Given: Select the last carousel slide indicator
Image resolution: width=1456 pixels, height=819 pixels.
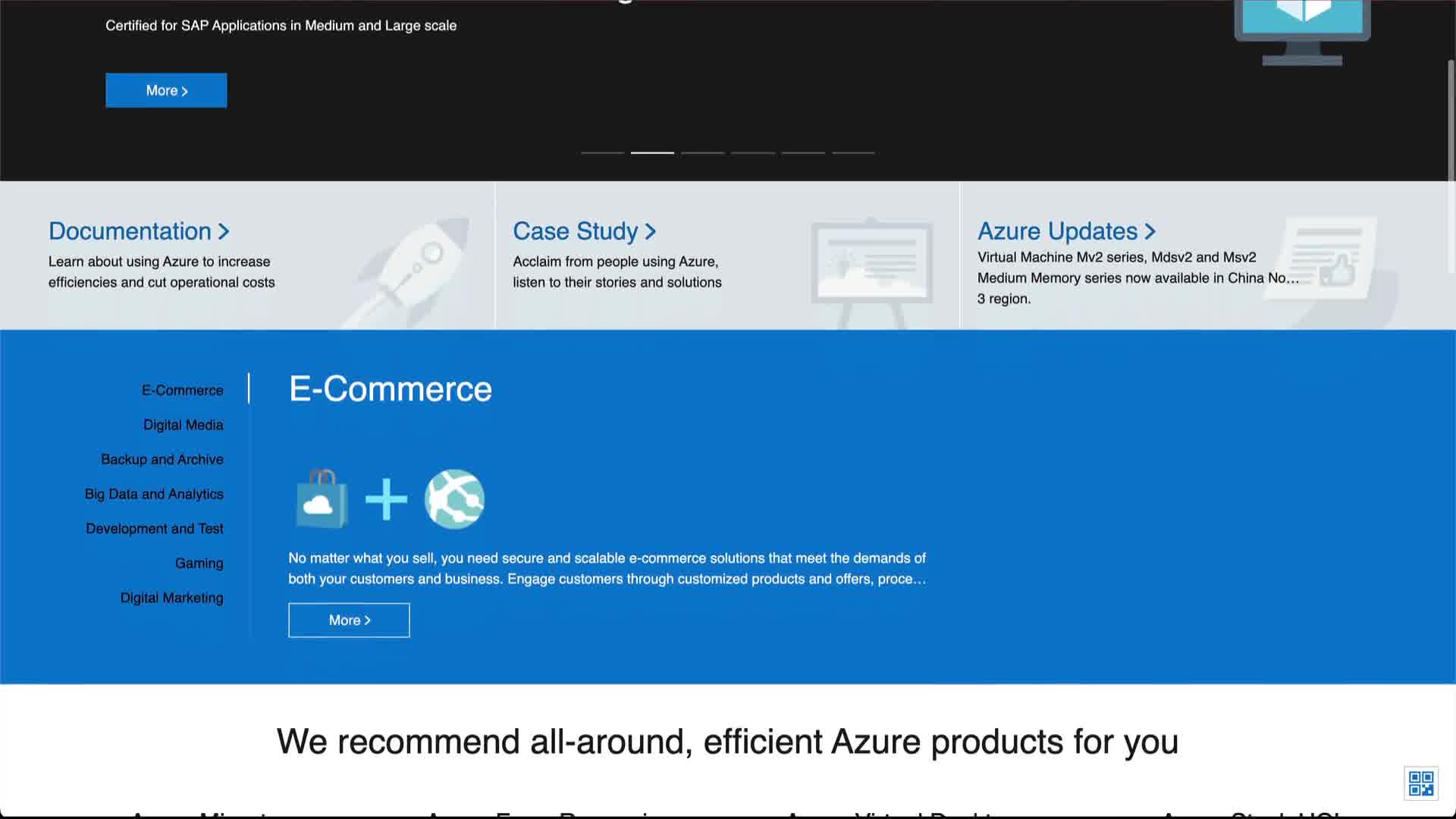Looking at the screenshot, I should click(x=853, y=153).
